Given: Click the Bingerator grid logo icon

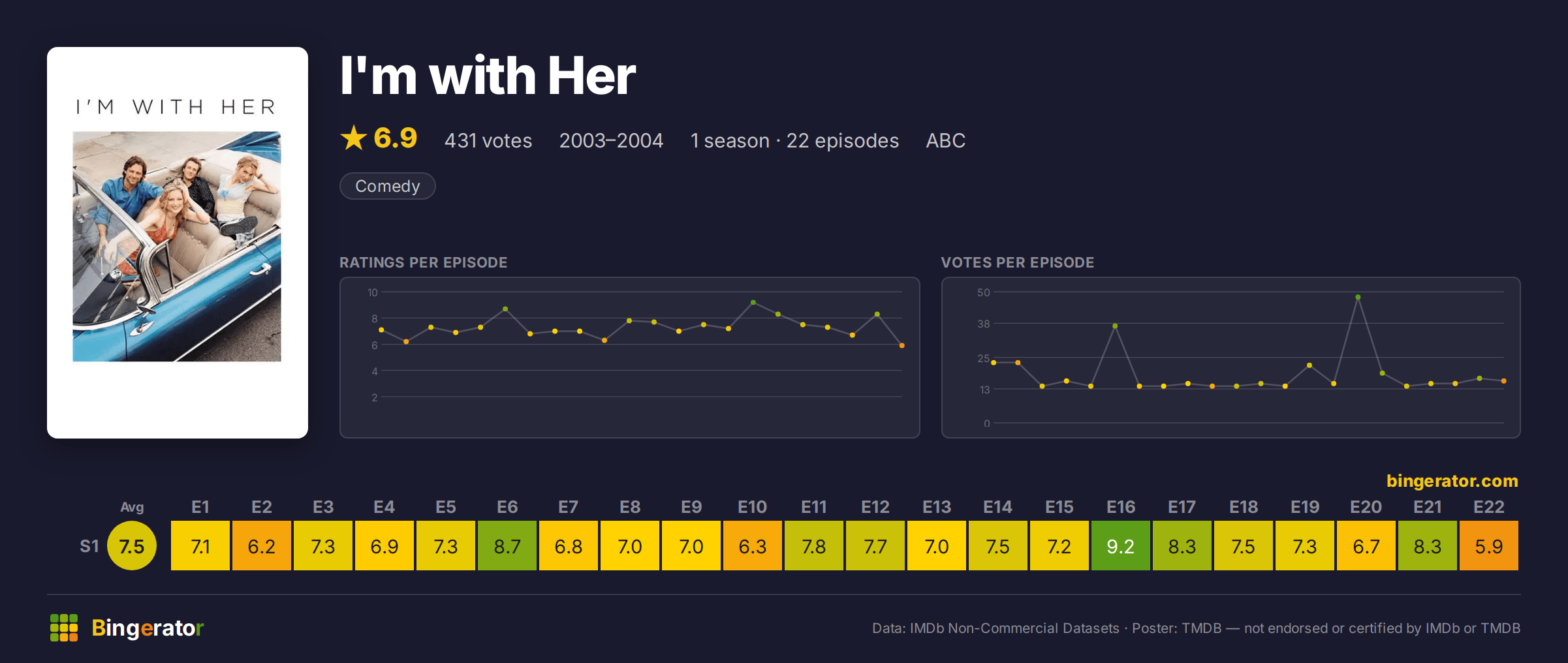Looking at the screenshot, I should (64, 628).
